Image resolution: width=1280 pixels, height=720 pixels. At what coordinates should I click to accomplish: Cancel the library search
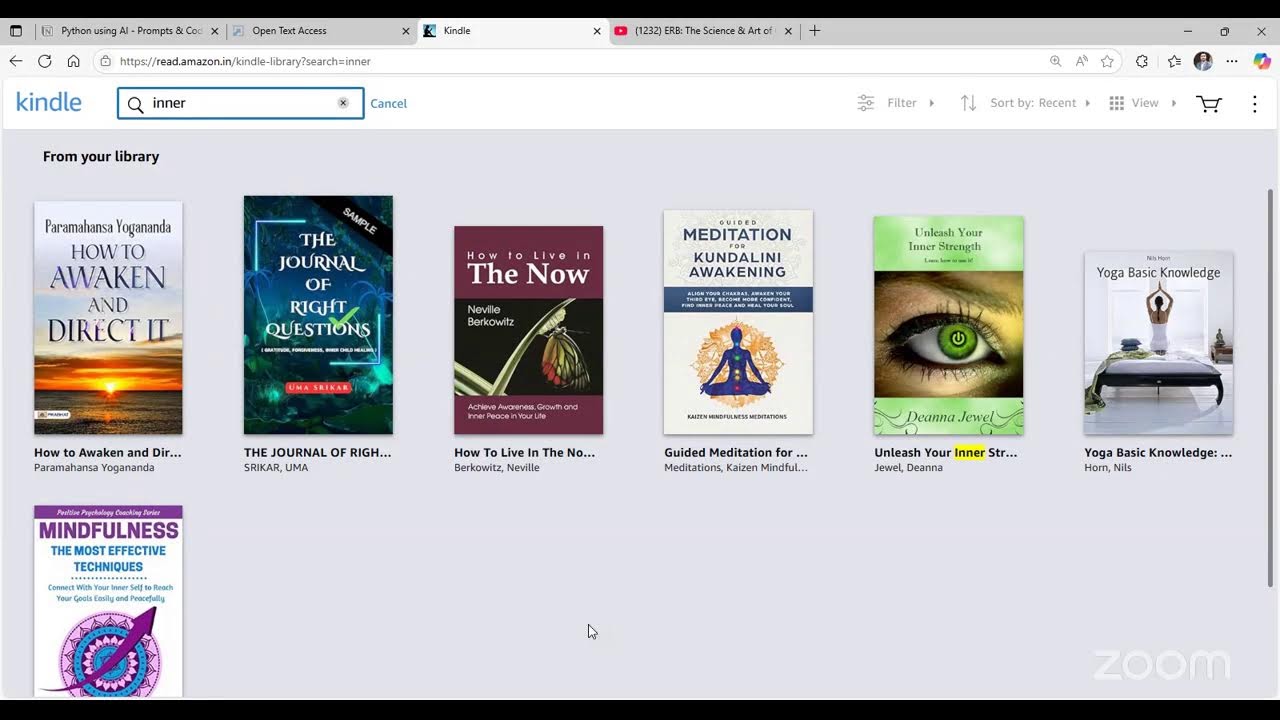tap(388, 103)
